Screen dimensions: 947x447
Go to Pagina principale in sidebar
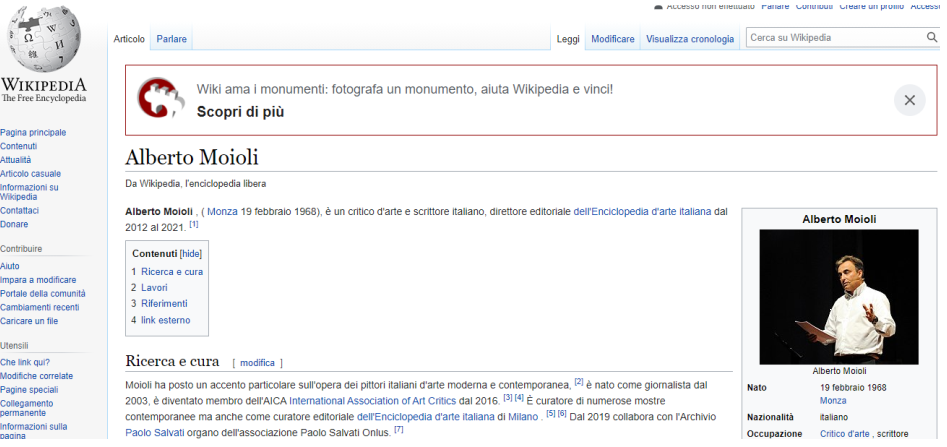click(33, 132)
